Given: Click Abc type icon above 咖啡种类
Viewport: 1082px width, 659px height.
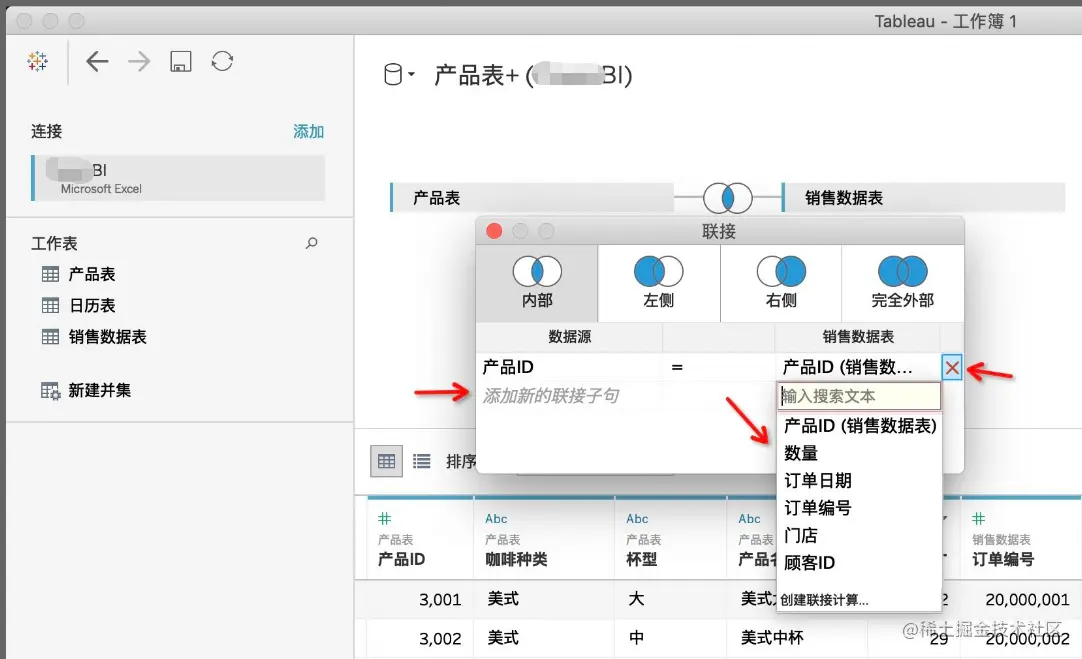Looking at the screenshot, I should point(496,518).
